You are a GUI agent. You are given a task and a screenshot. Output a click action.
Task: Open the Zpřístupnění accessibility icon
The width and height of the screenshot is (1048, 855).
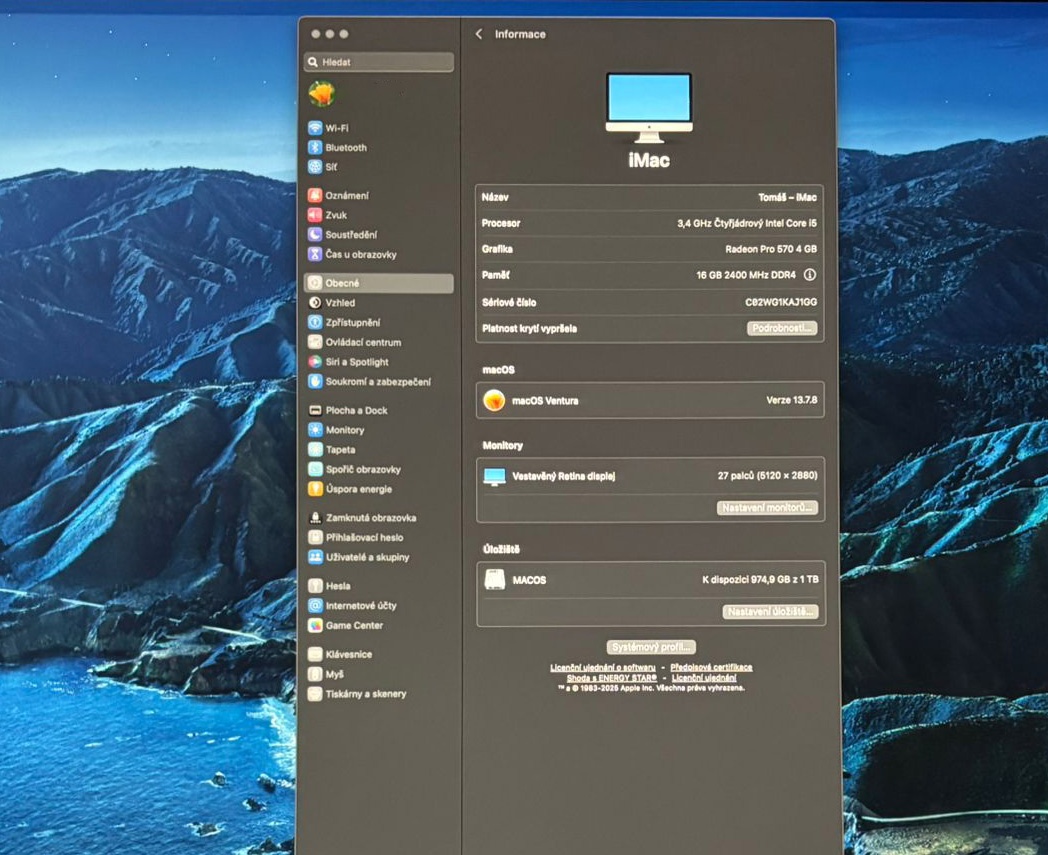pos(315,322)
